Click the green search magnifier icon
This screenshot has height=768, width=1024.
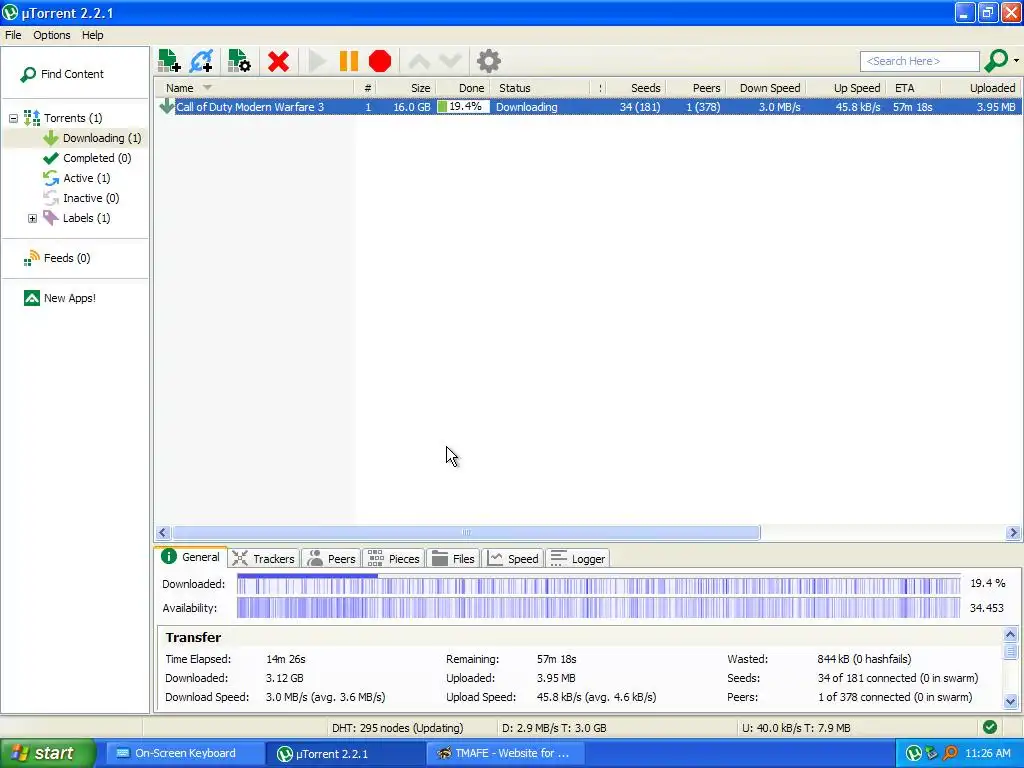[x=996, y=61]
